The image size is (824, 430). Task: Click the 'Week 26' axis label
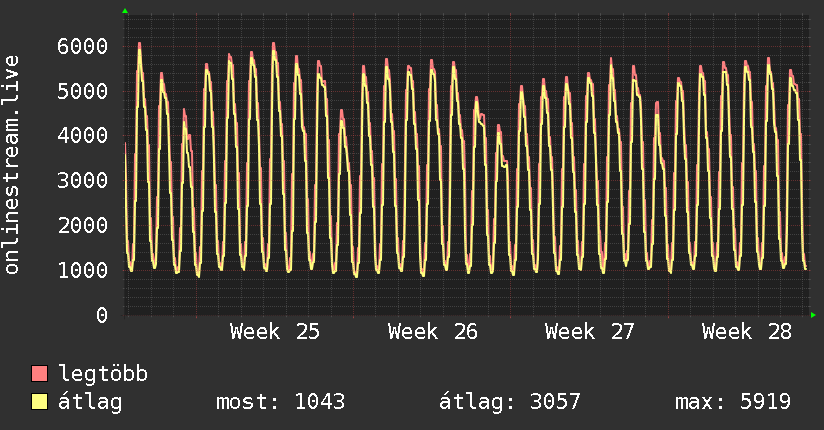(x=432, y=332)
